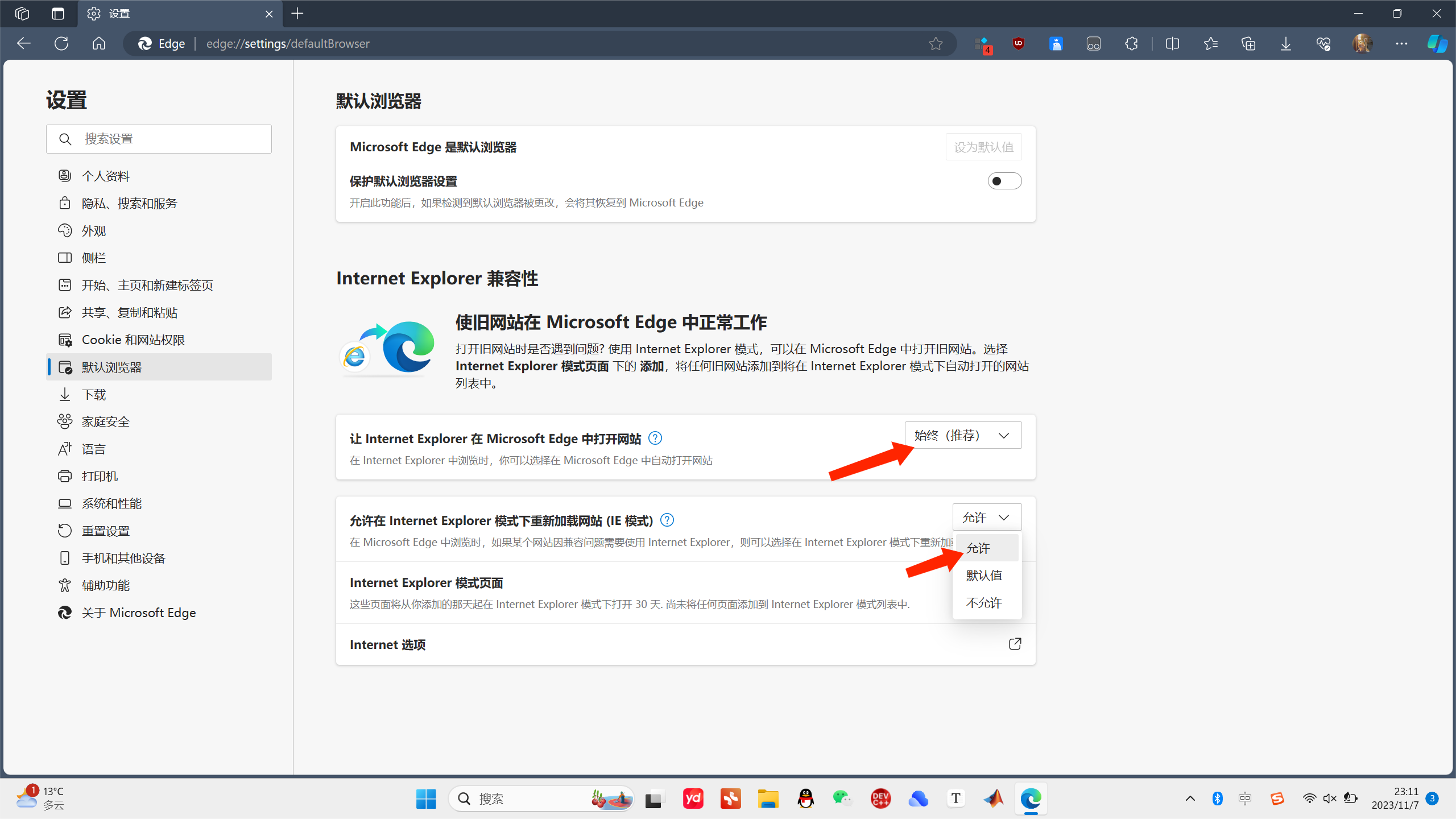1456x819 pixels.
Task: Close the 设置 tab
Action: tap(269, 14)
